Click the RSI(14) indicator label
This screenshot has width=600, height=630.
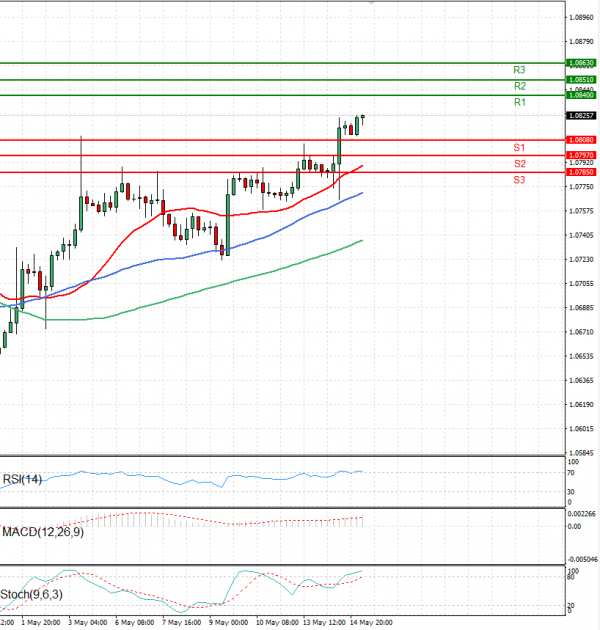[x=22, y=479]
